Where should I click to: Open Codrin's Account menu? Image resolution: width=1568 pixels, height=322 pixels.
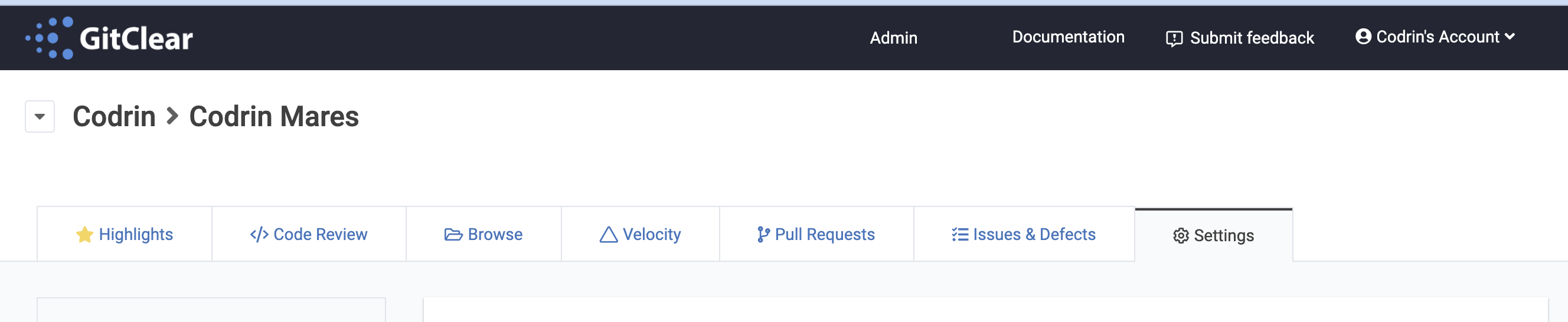point(1435,37)
